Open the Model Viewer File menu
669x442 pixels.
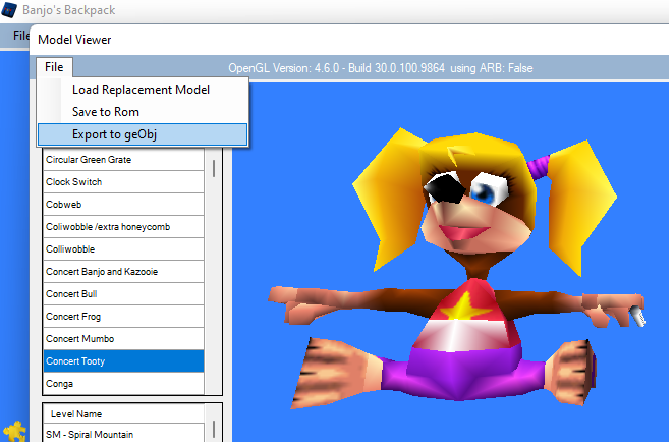coord(54,67)
